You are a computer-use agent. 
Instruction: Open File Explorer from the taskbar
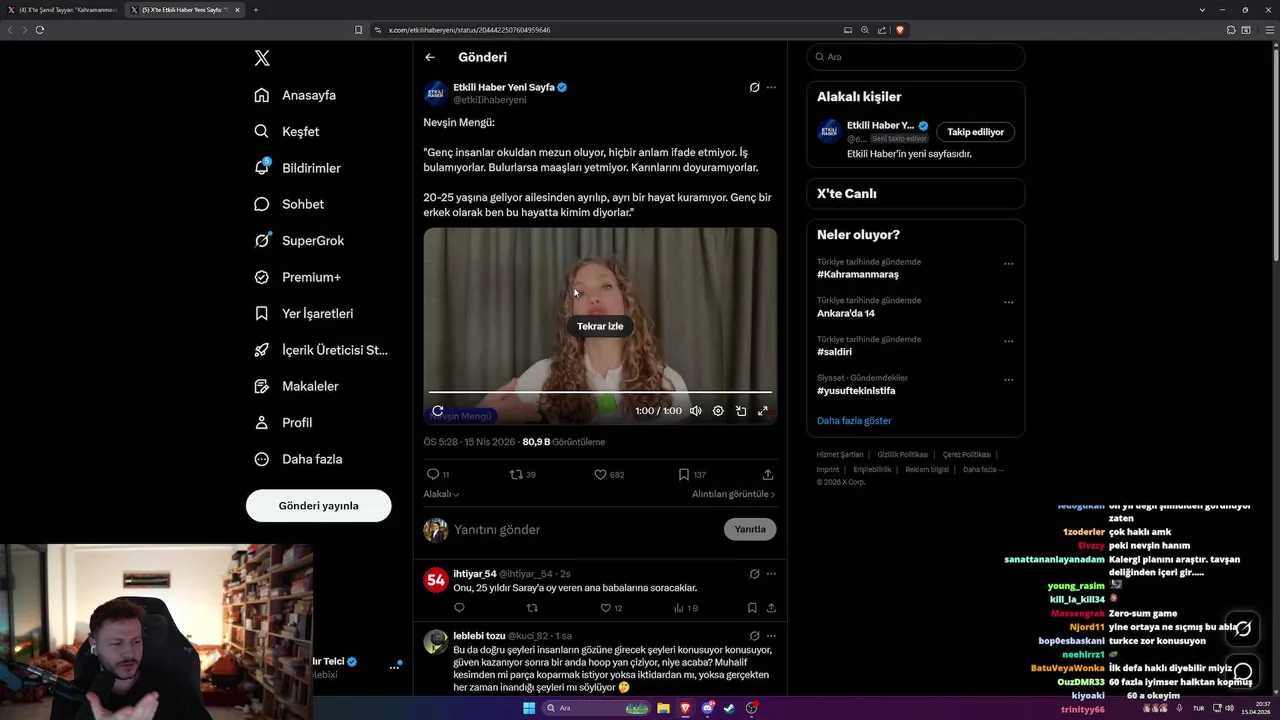coord(663,708)
